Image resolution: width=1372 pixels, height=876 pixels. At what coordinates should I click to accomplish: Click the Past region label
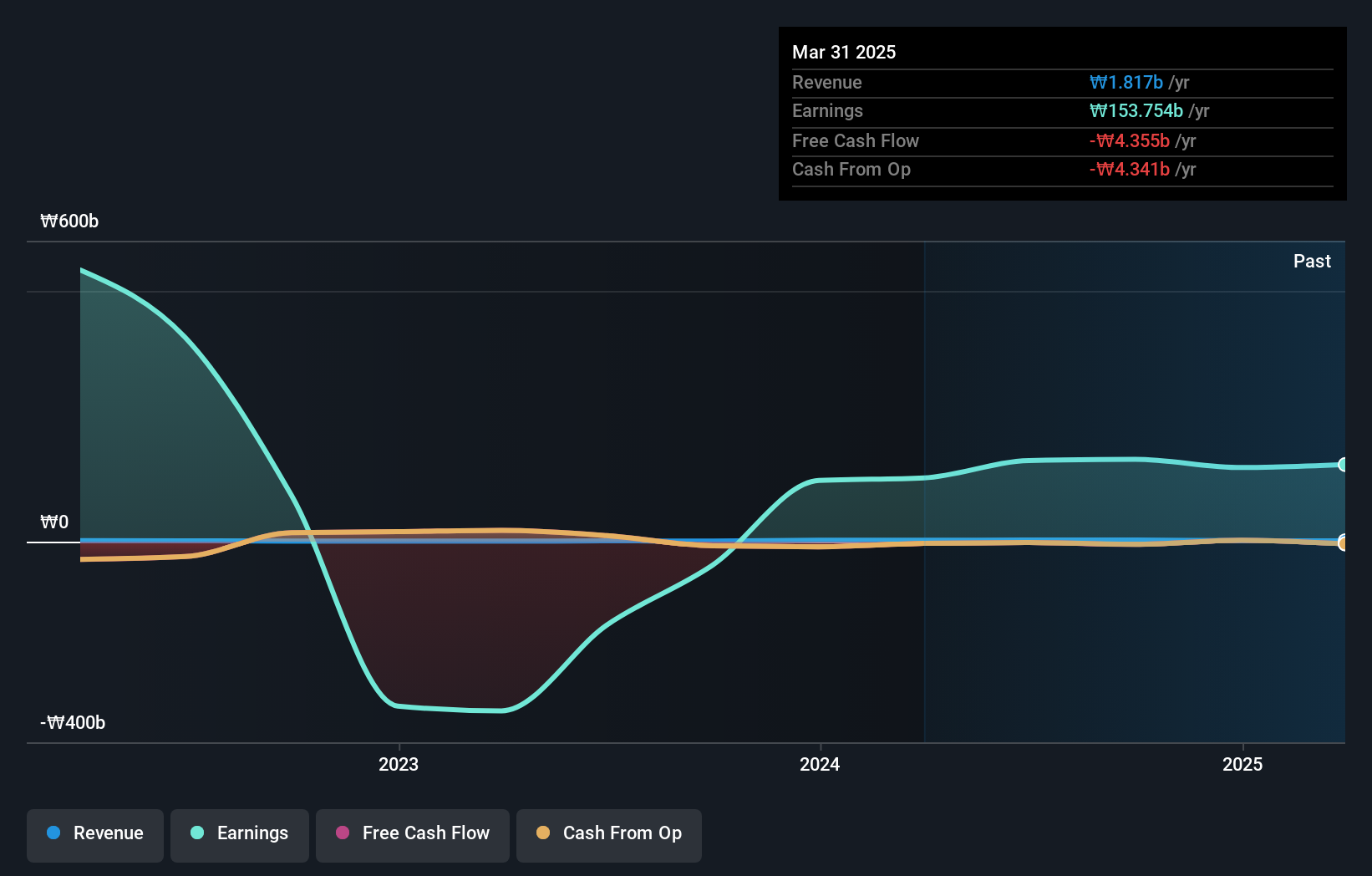(1312, 261)
